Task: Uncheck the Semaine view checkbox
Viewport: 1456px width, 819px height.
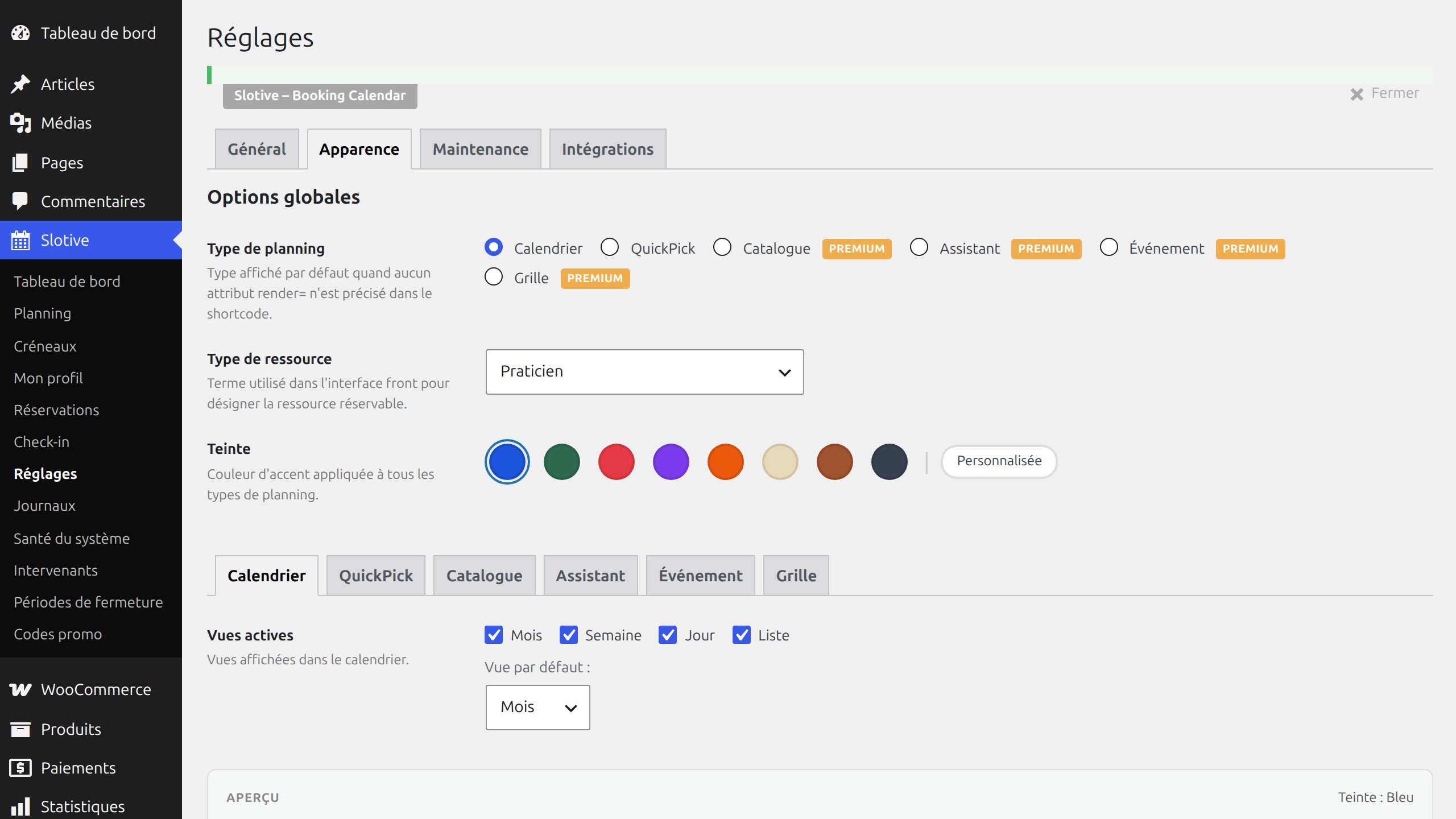Action: tap(569, 635)
